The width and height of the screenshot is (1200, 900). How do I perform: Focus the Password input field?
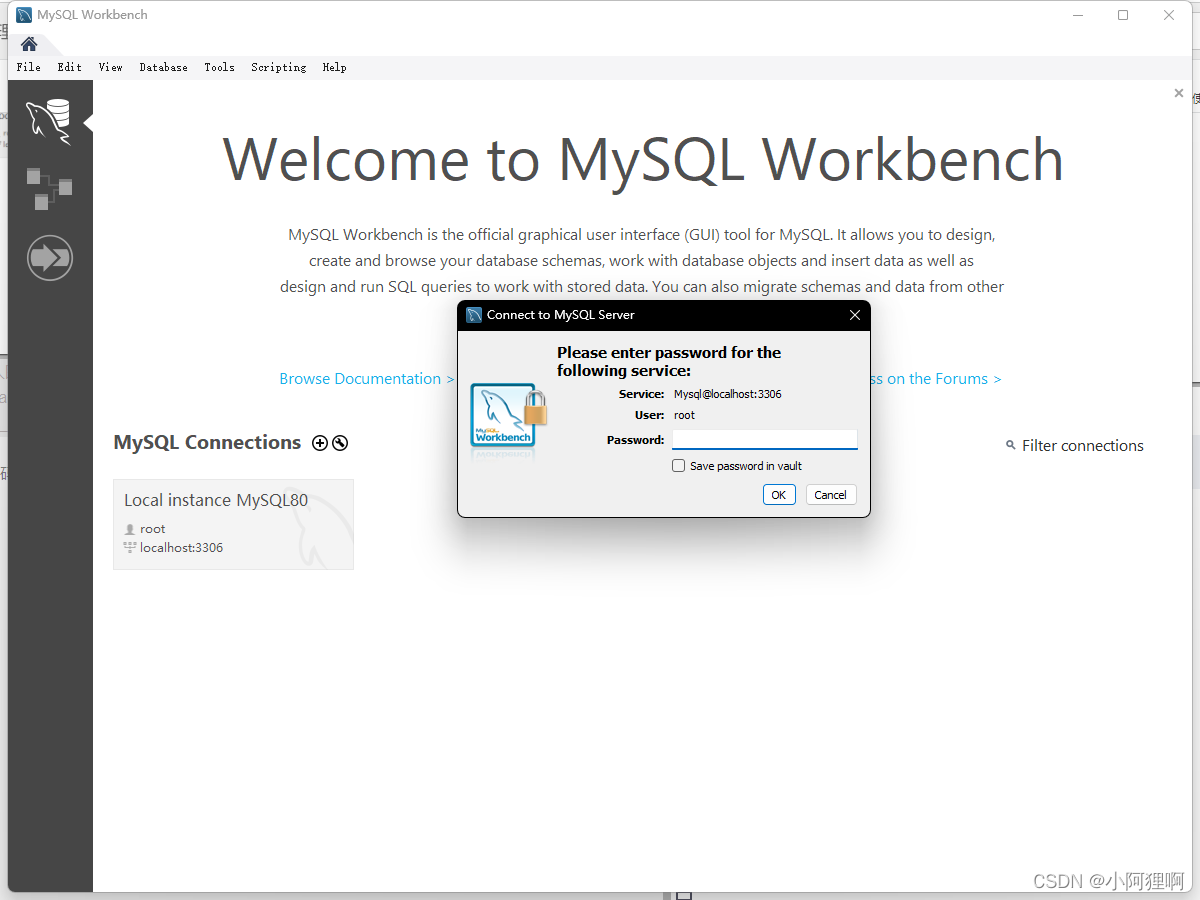pyautogui.click(x=765, y=440)
